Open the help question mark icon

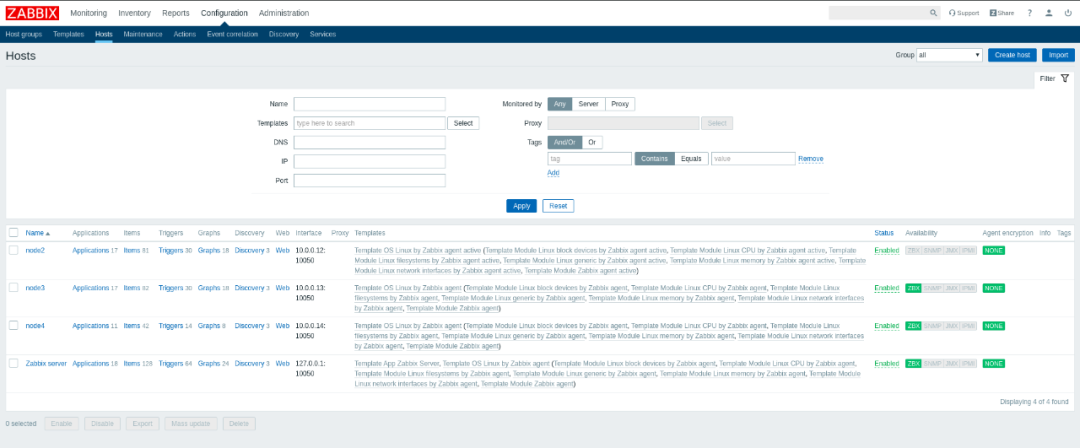(x=1030, y=13)
